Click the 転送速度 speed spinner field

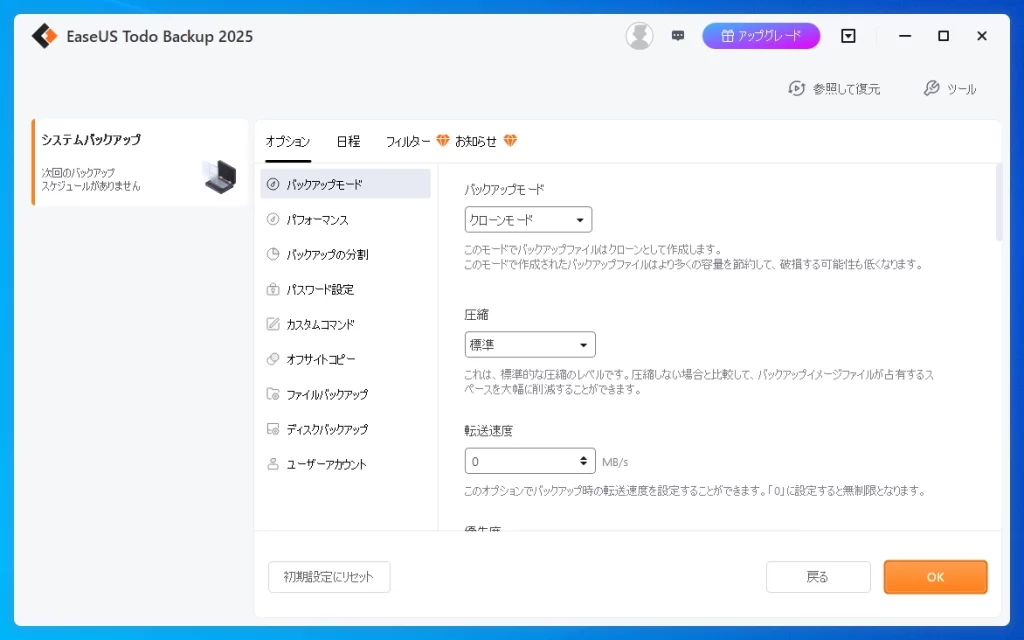[522, 461]
